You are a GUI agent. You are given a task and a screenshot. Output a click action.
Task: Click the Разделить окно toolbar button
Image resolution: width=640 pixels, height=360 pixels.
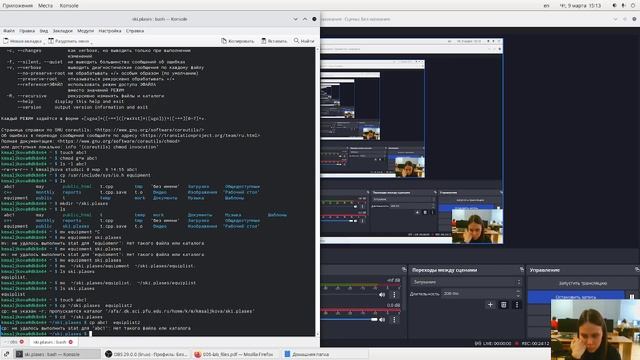pyautogui.click(x=69, y=41)
